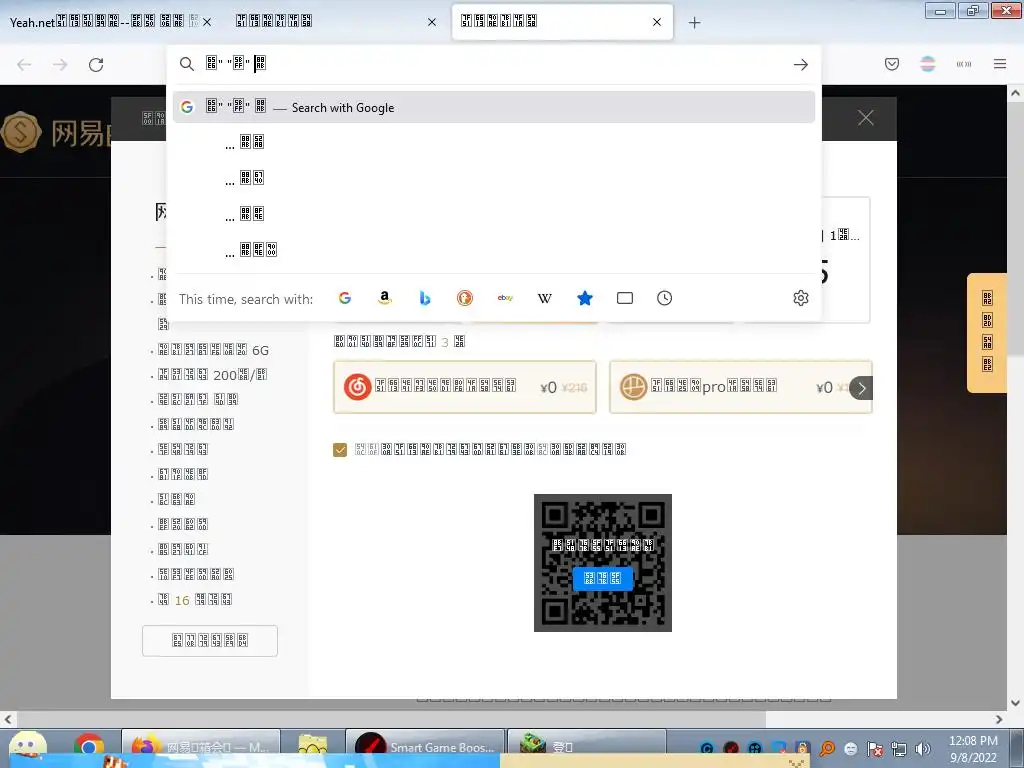The image size is (1024, 768).
Task: Open the Firefox hamburger menu
Action: [x=1000, y=64]
